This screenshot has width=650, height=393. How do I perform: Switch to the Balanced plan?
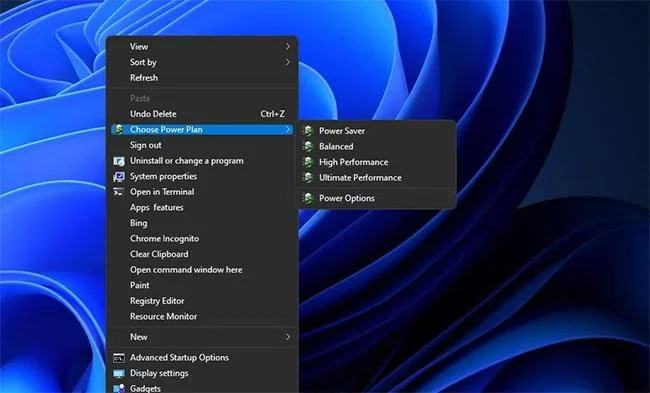coord(377,146)
